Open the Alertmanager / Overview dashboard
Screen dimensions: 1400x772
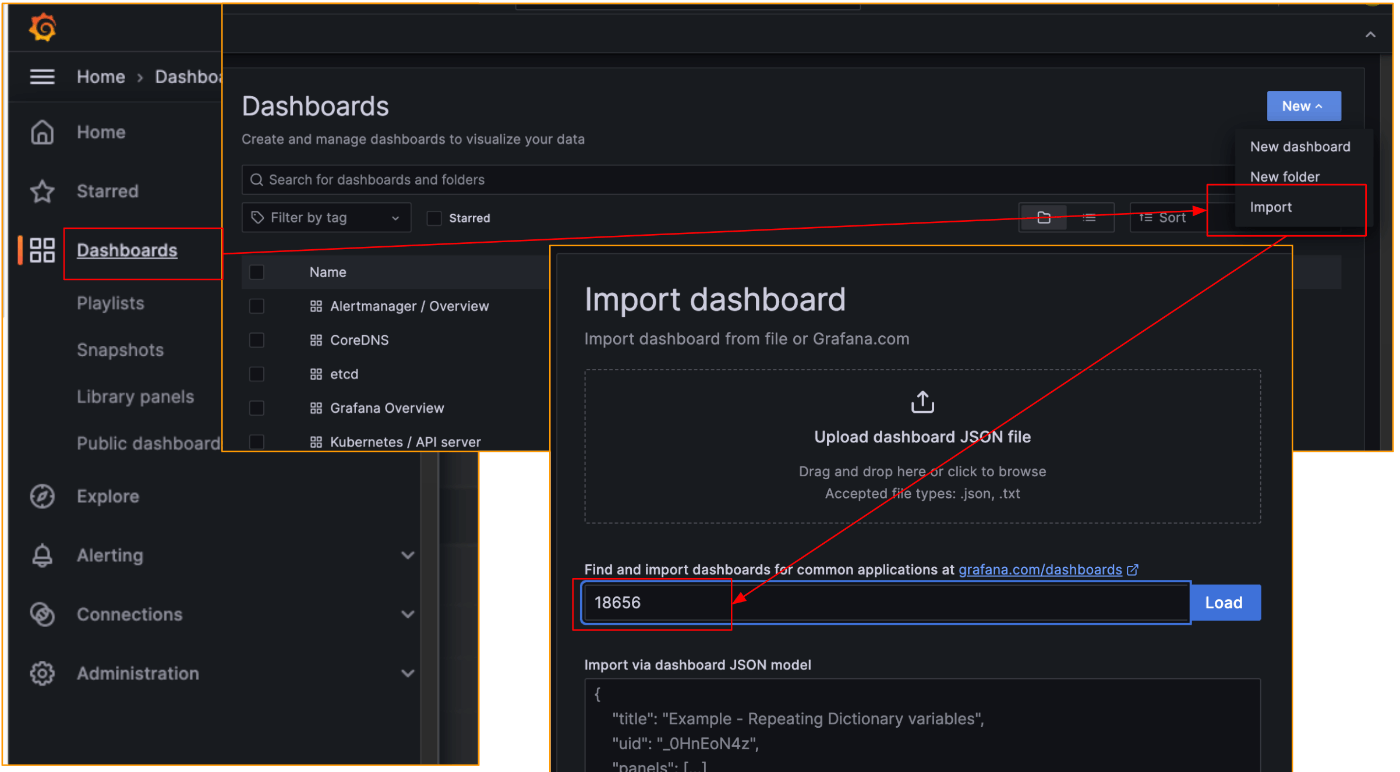409,306
